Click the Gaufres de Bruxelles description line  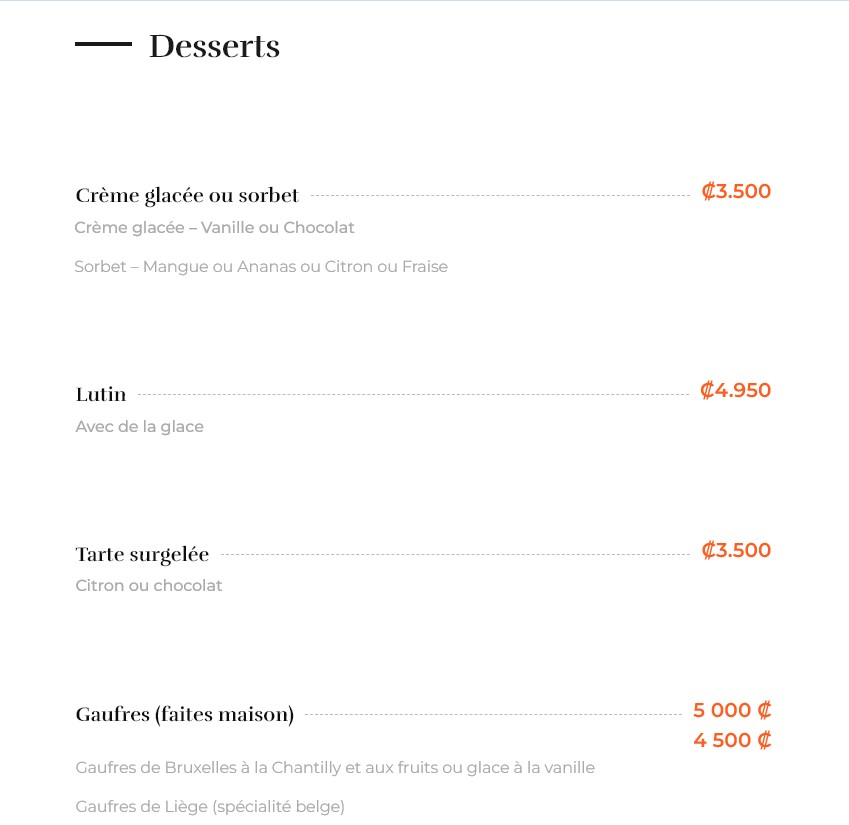click(335, 768)
